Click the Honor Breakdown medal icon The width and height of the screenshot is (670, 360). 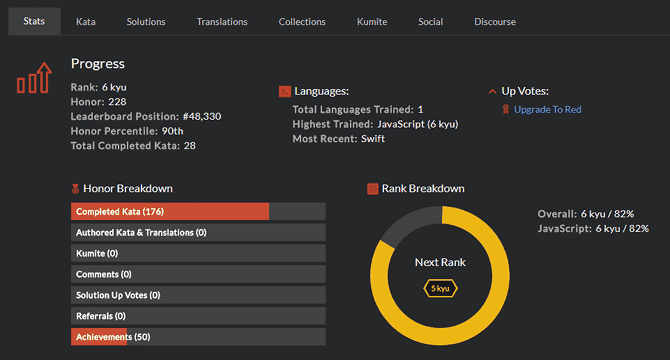point(75,188)
